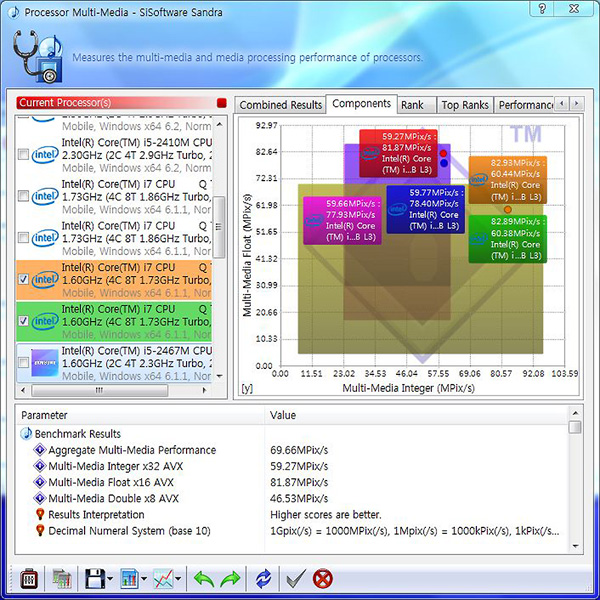
Task: Select the orange-highlighted i7 1.60GHz list entry
Action: tap(114, 280)
